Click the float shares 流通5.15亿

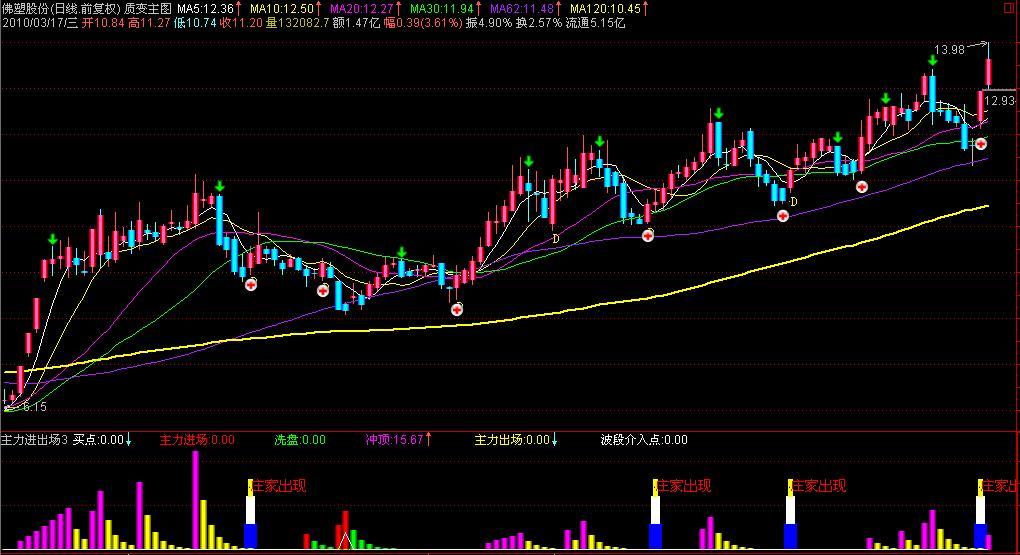(x=595, y=23)
